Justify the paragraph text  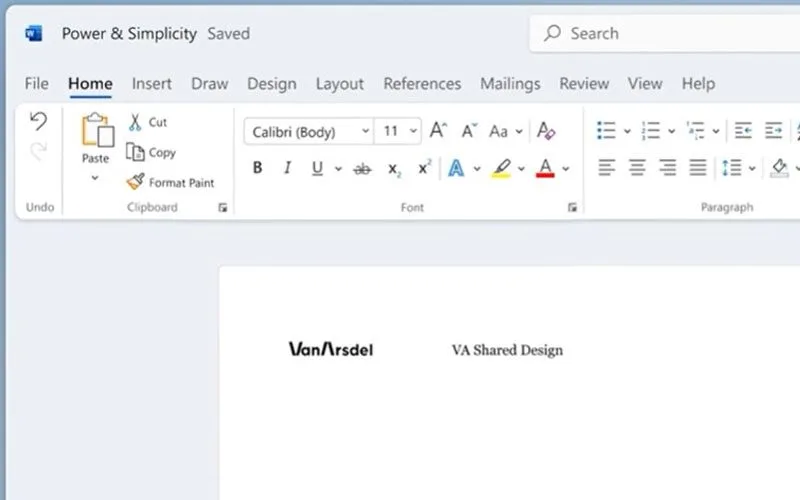[698, 167]
